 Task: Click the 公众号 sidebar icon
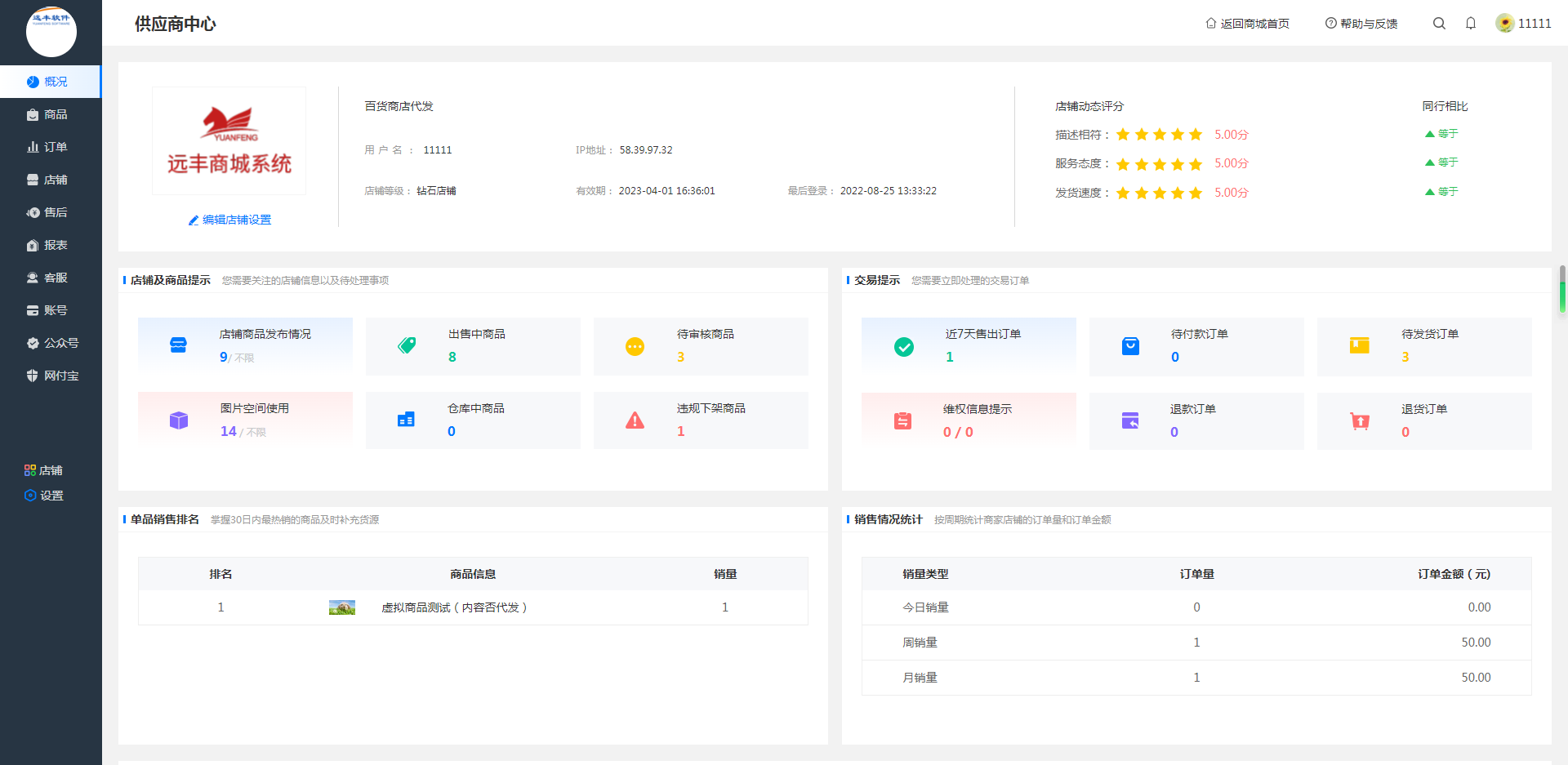(33, 343)
